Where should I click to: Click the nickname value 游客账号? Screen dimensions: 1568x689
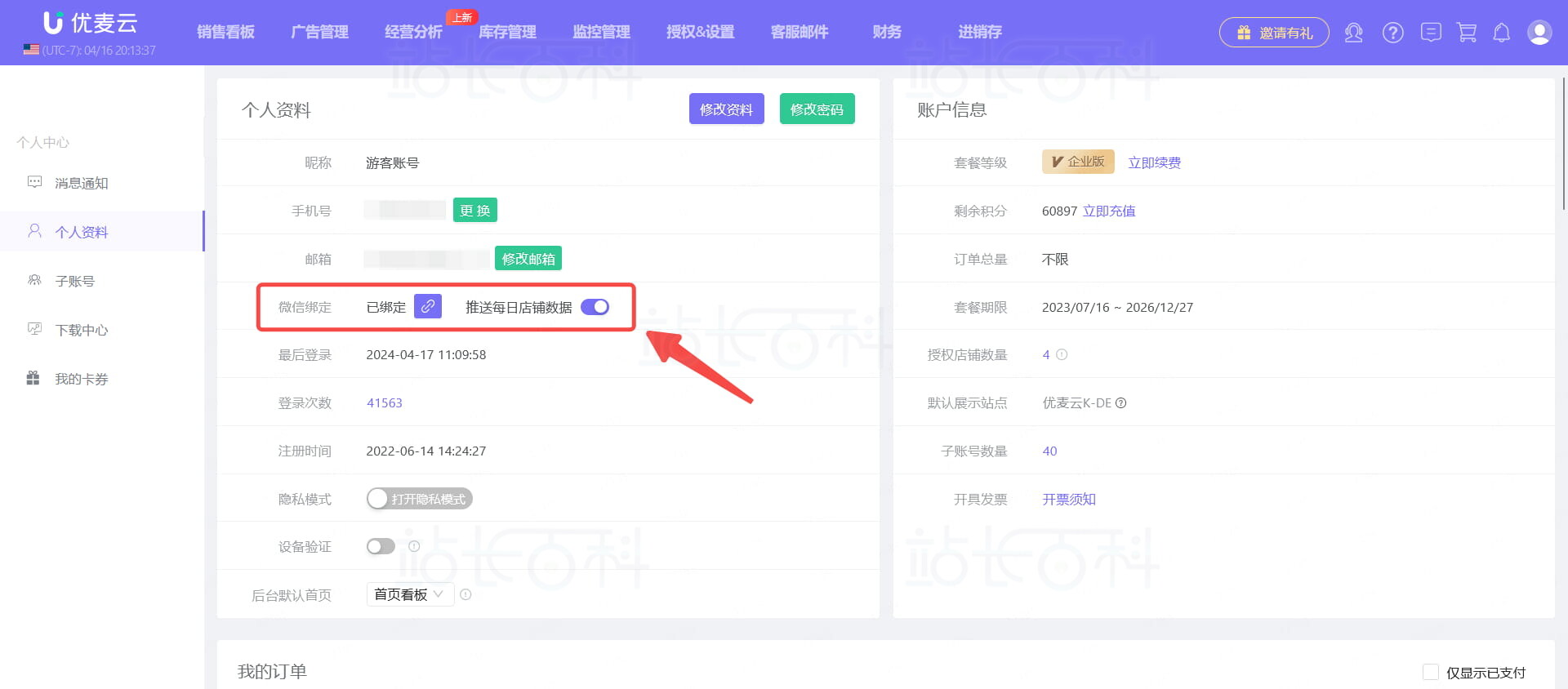[393, 162]
